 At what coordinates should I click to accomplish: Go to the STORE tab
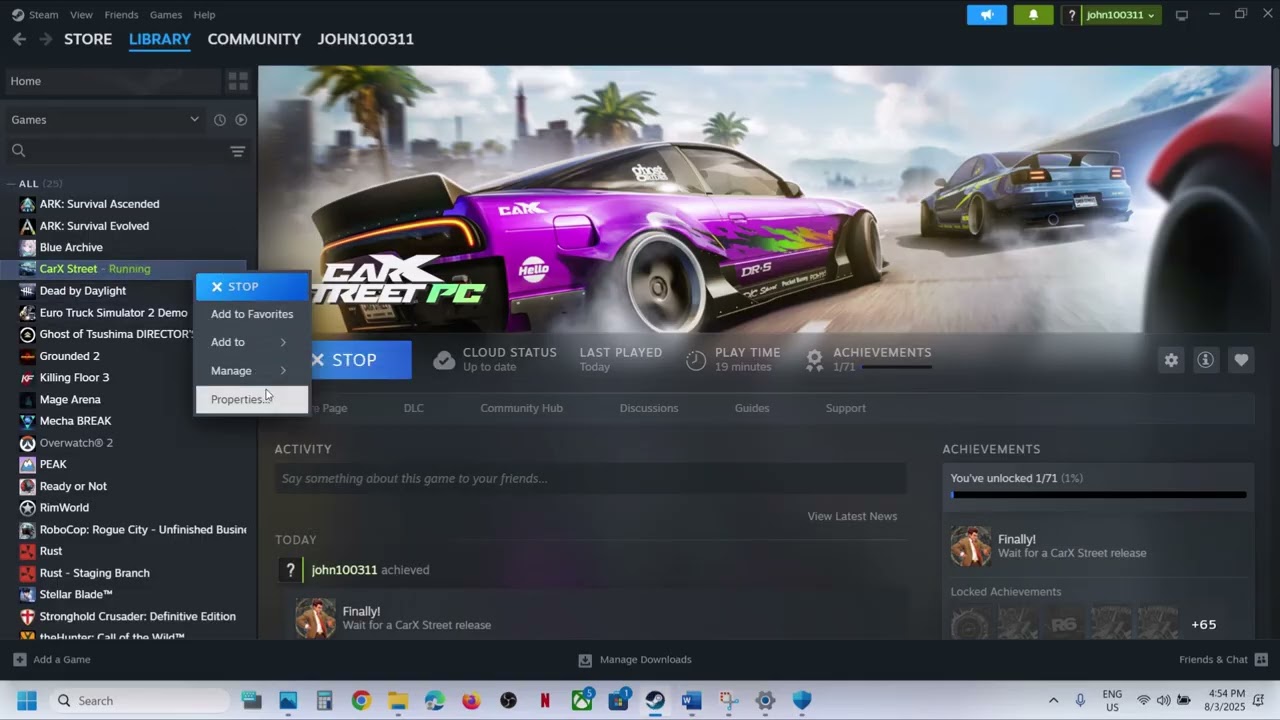(x=88, y=39)
